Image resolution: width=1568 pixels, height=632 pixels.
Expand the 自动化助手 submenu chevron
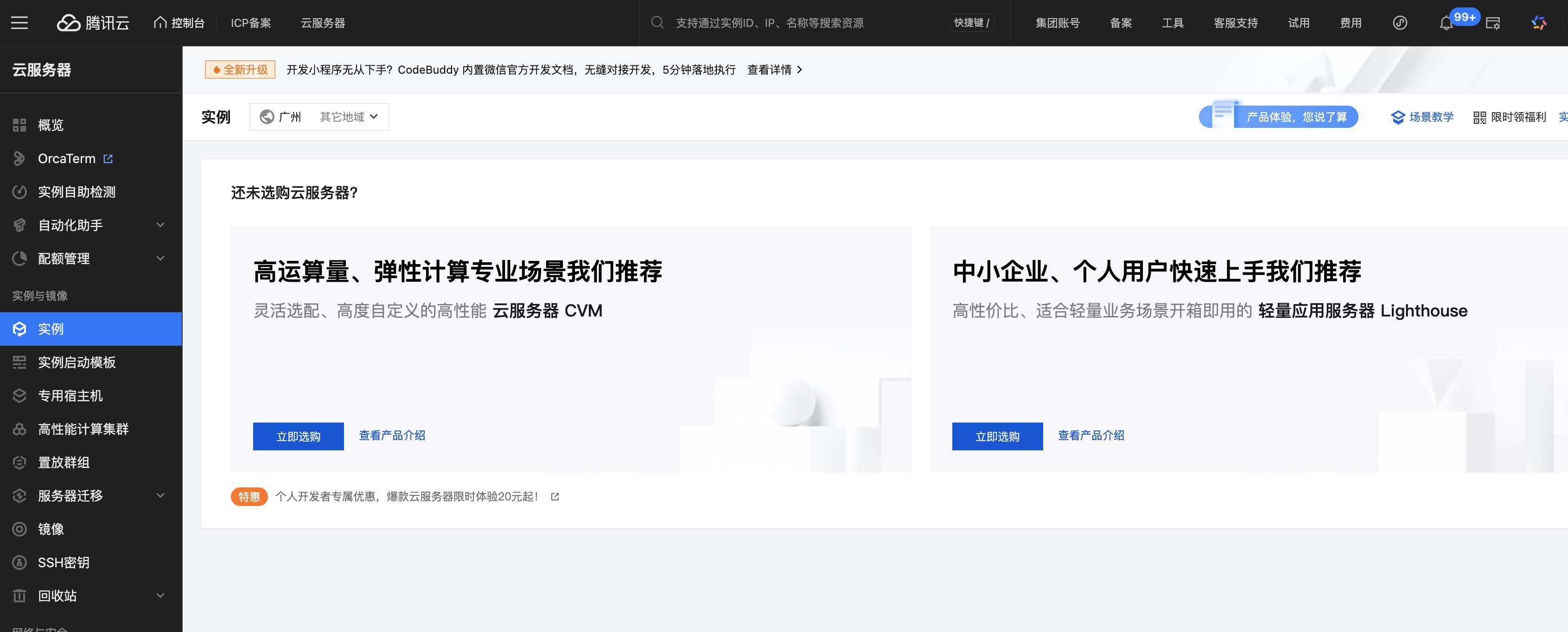[161, 225]
